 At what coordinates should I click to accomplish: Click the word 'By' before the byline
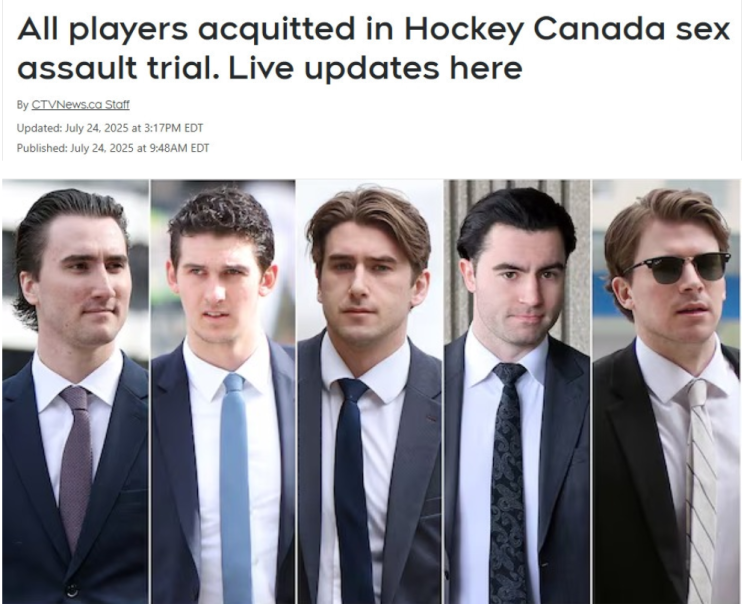(22, 105)
